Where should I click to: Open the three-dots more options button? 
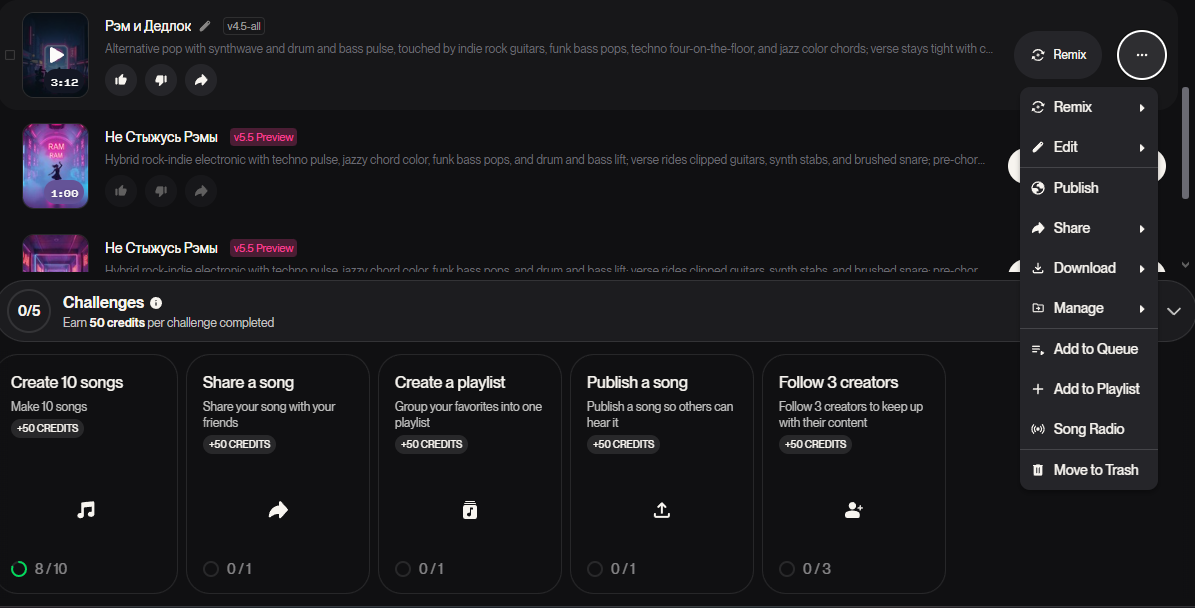[1142, 55]
